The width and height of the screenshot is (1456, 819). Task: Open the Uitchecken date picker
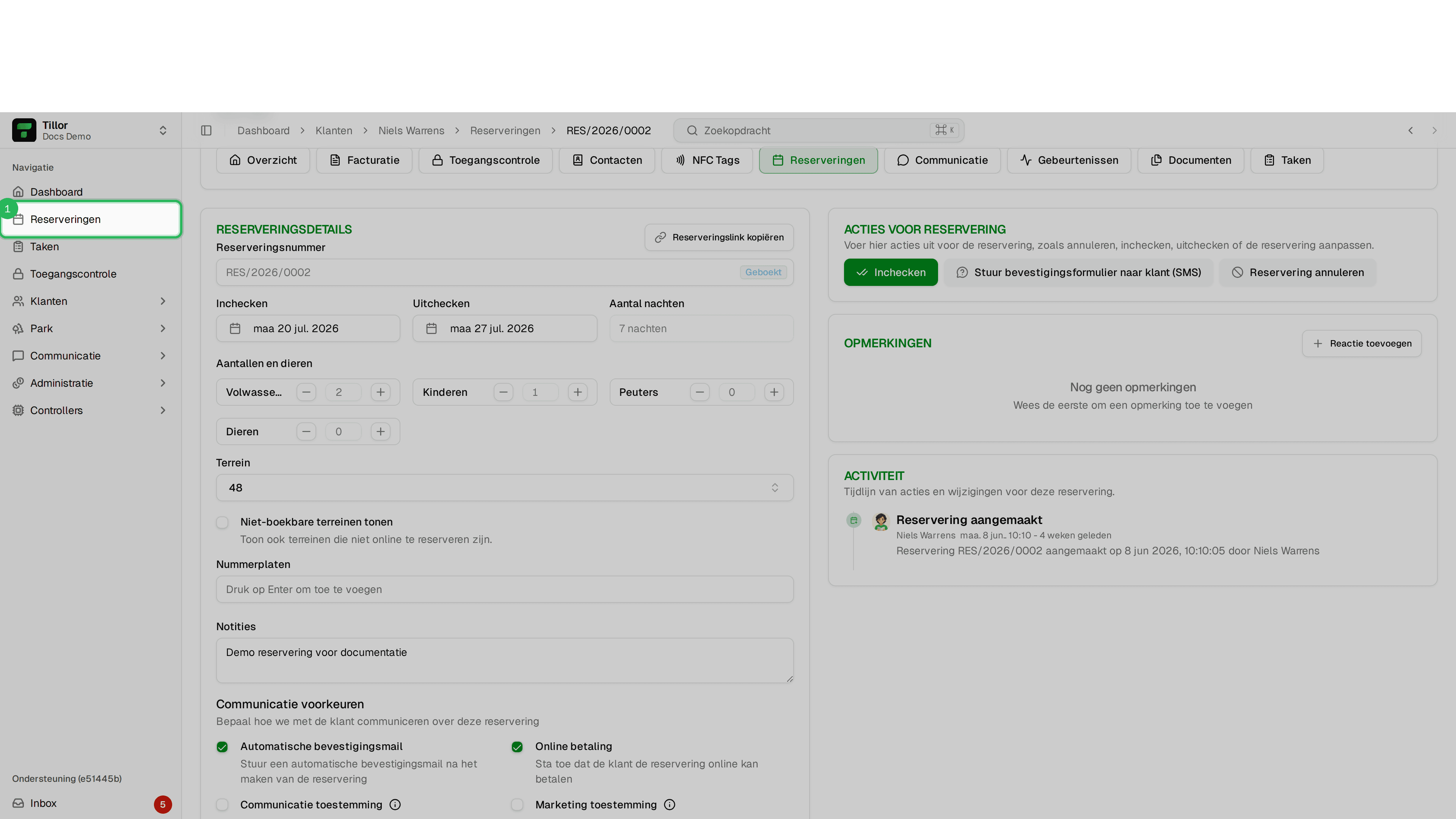click(505, 328)
